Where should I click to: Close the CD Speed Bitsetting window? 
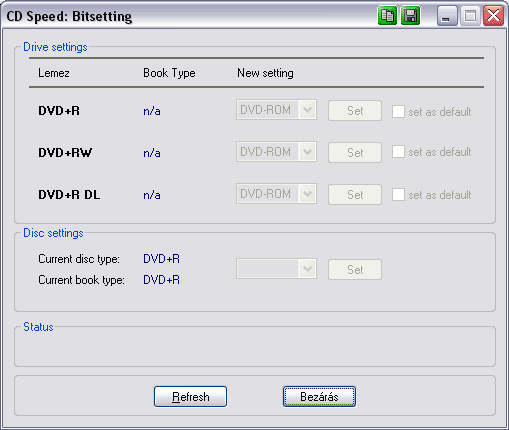[493, 16]
